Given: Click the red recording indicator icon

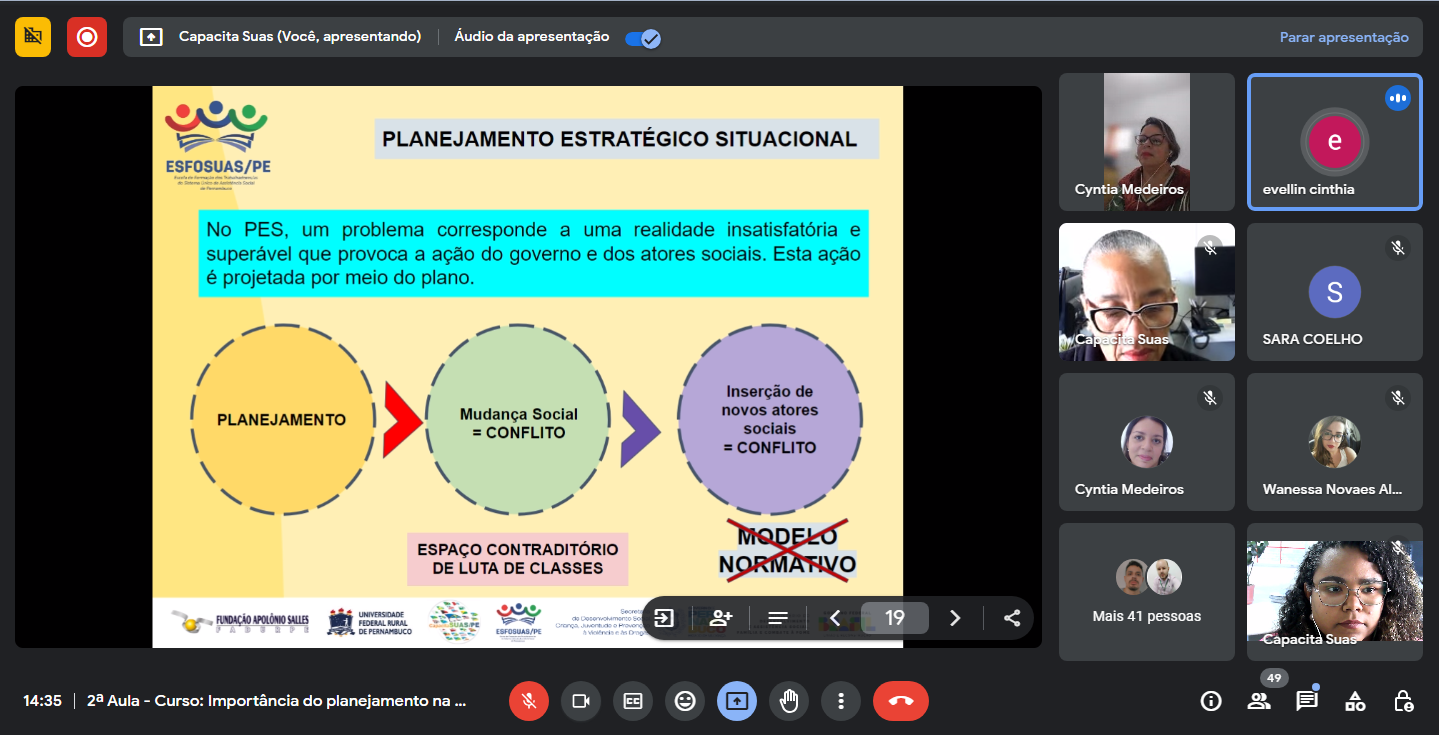Looking at the screenshot, I should (x=87, y=37).
